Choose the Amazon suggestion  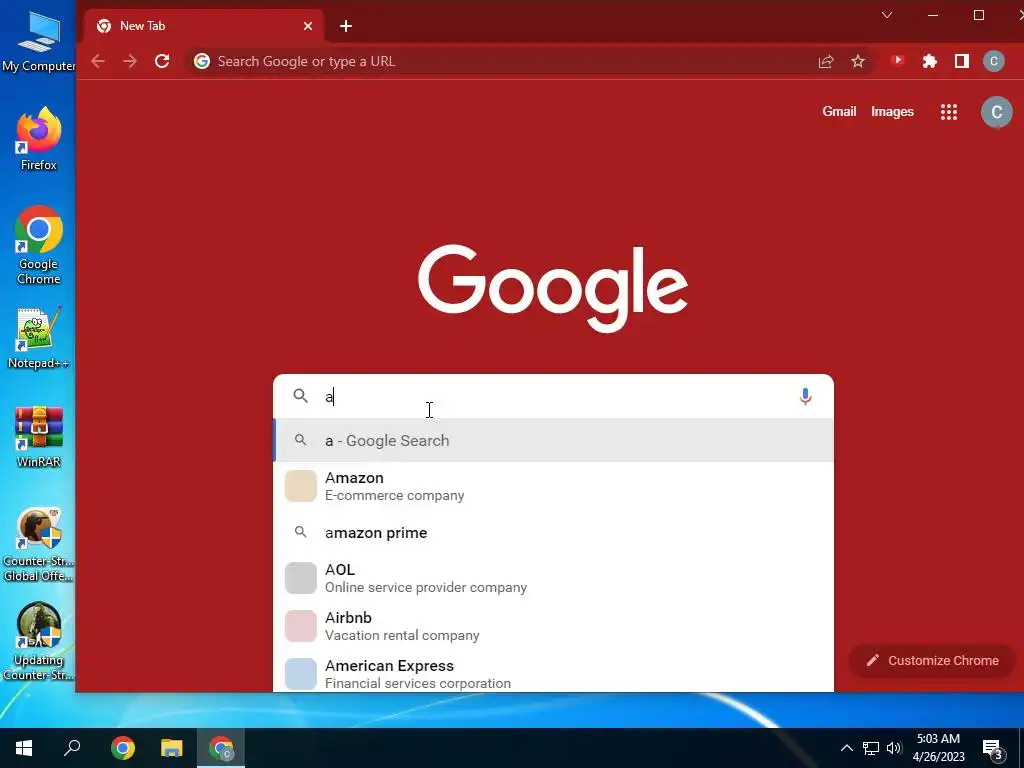(553, 486)
